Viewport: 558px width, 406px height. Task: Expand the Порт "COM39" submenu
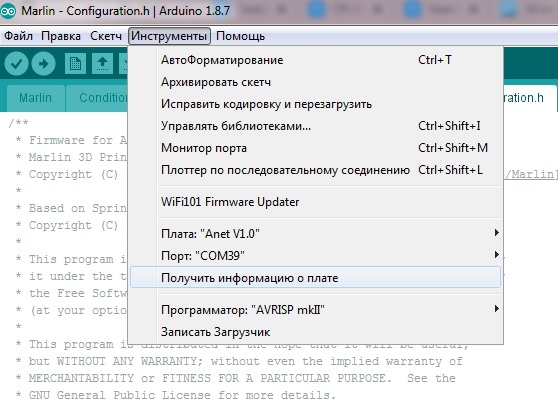tap(315, 255)
